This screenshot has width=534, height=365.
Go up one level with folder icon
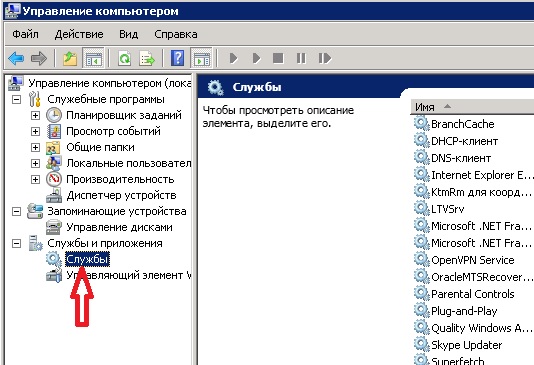70,58
